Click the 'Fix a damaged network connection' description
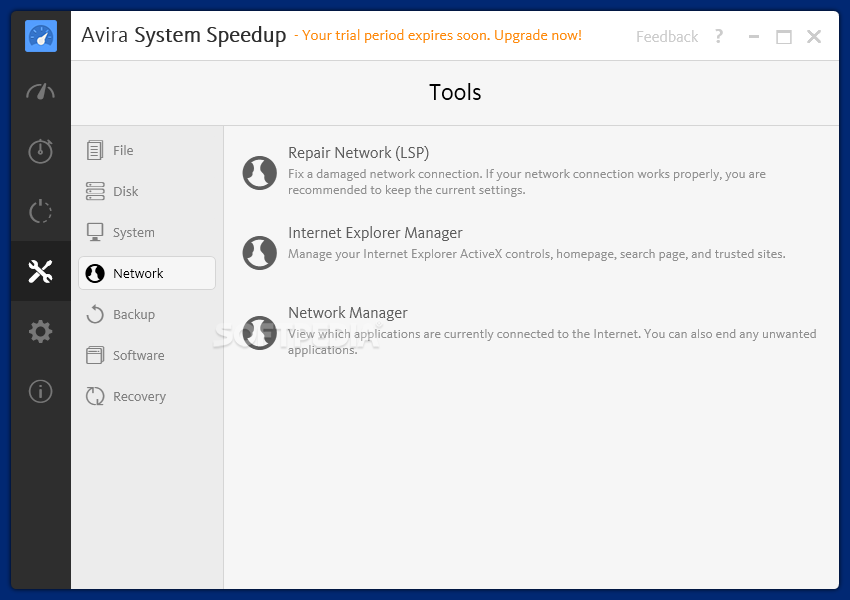The height and width of the screenshot is (600, 850). click(x=526, y=182)
